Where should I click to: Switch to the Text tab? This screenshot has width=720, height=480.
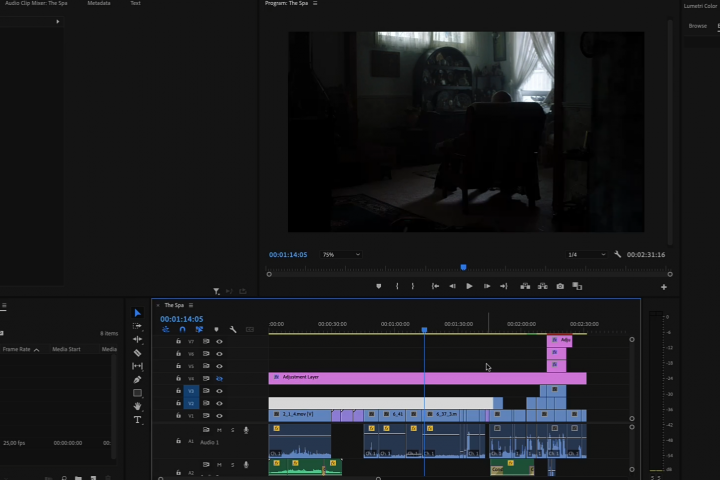pos(135,3)
